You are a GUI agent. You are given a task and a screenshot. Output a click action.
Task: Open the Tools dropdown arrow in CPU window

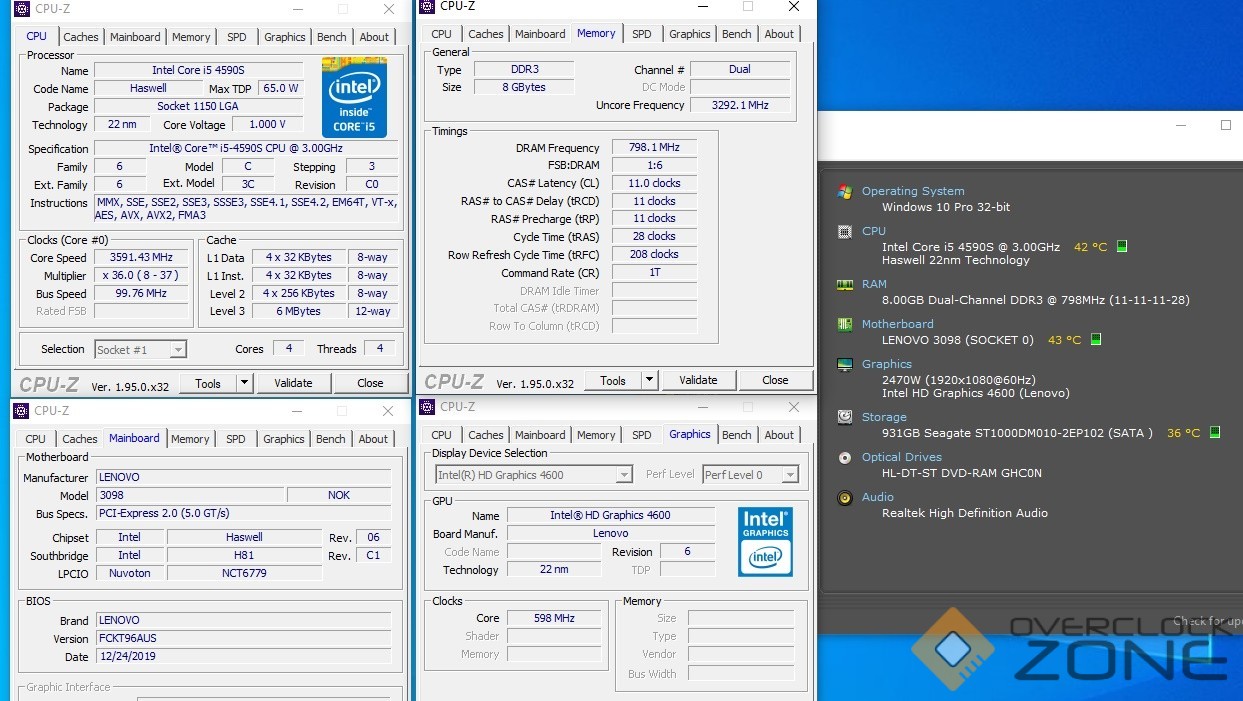pos(244,383)
